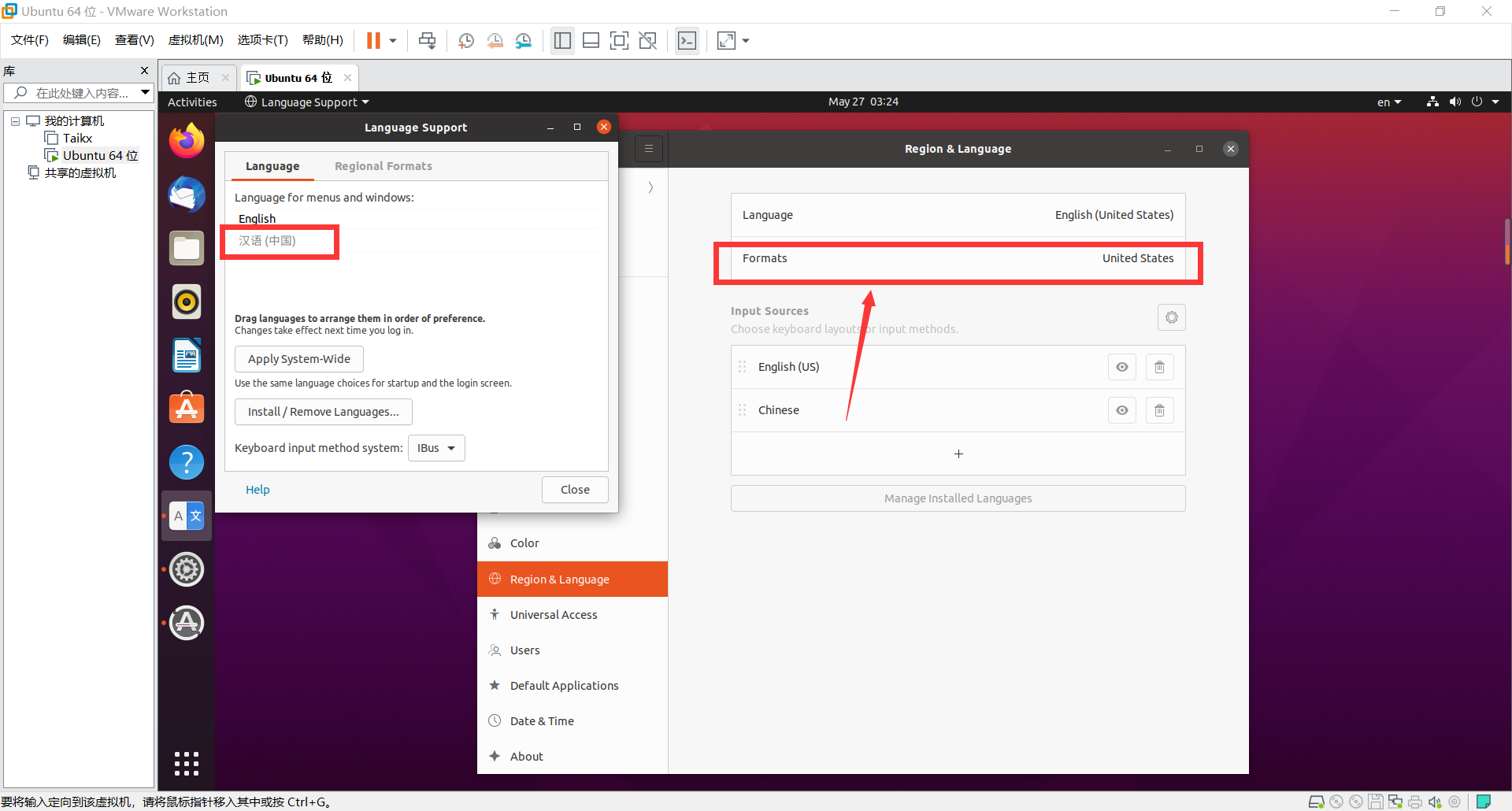
Task: Delete the Chinese input source with trash icon
Action: click(x=1159, y=409)
